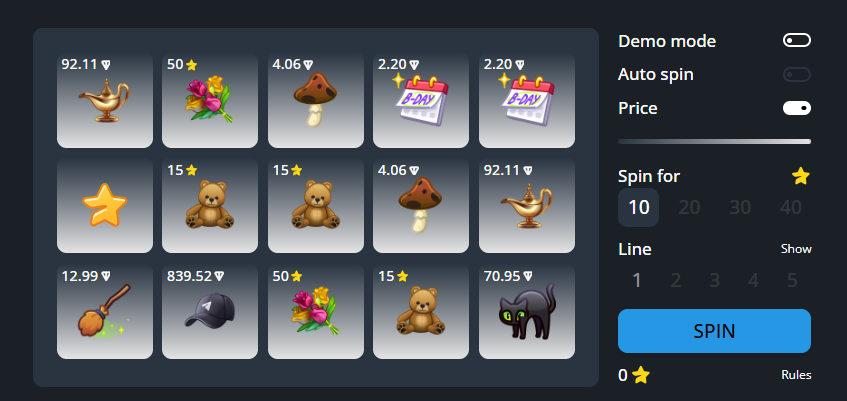Hit the blue SPIN button
Screen dimensions: 847x401
coord(714,331)
